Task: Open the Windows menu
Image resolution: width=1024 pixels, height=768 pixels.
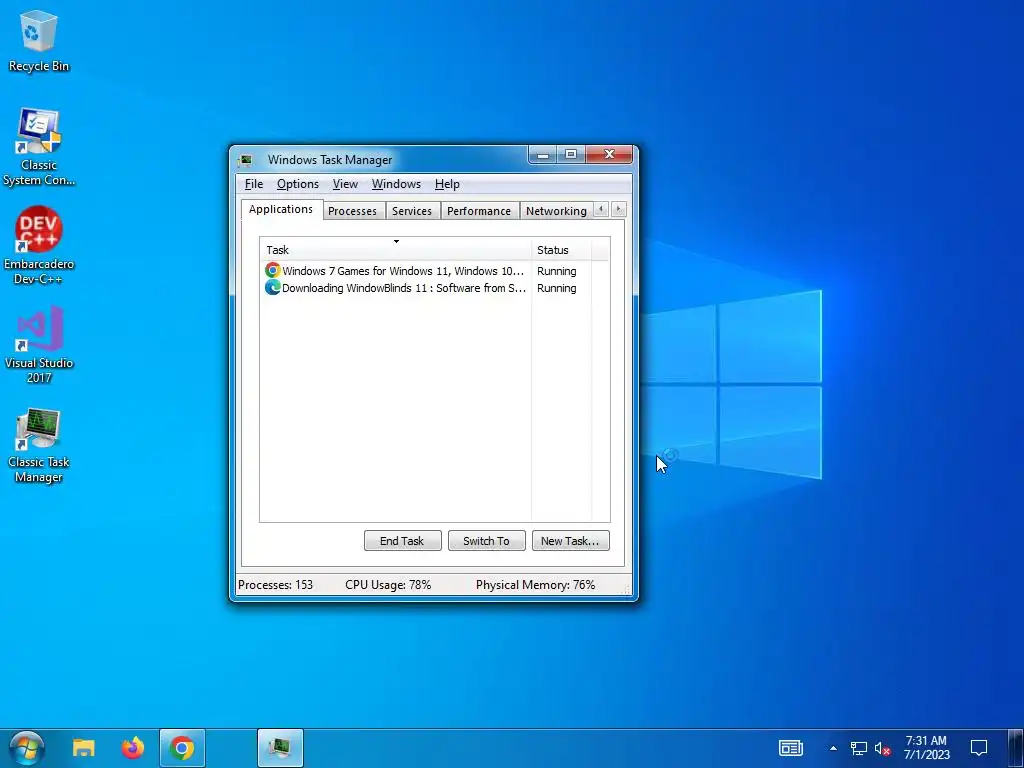Action: (396, 184)
